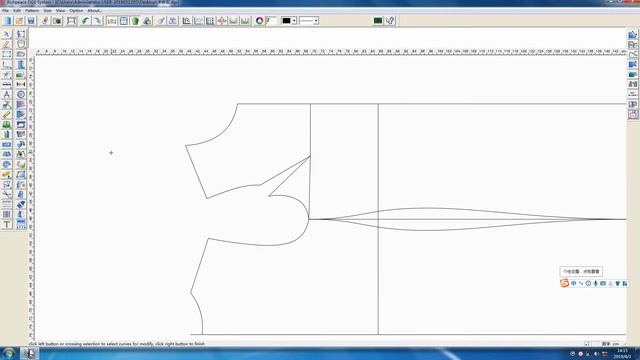Screen dimensions: 640x360
Task: Click the vertical ruler at left of canvas
Action: tap(31, 198)
